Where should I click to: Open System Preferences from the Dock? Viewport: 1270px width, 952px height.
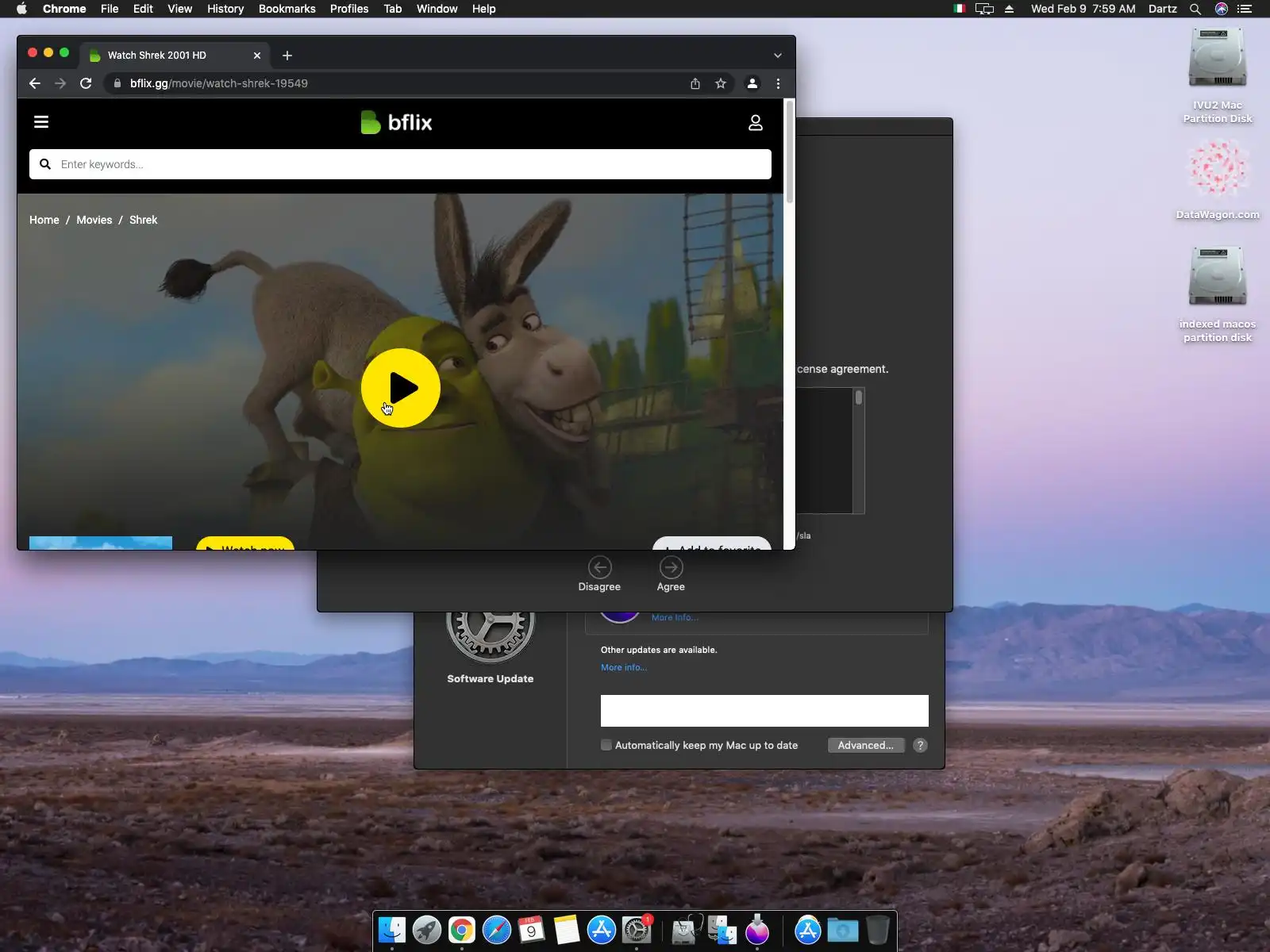pos(637,930)
